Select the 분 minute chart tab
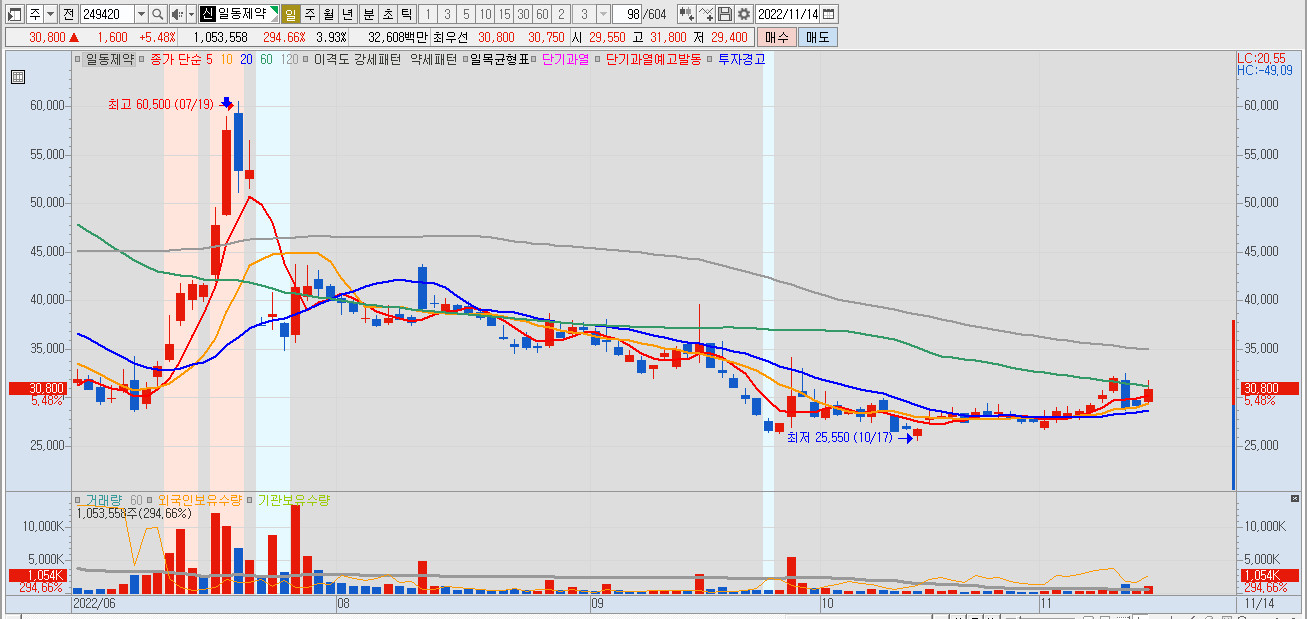The image size is (1307, 619). 368,14
